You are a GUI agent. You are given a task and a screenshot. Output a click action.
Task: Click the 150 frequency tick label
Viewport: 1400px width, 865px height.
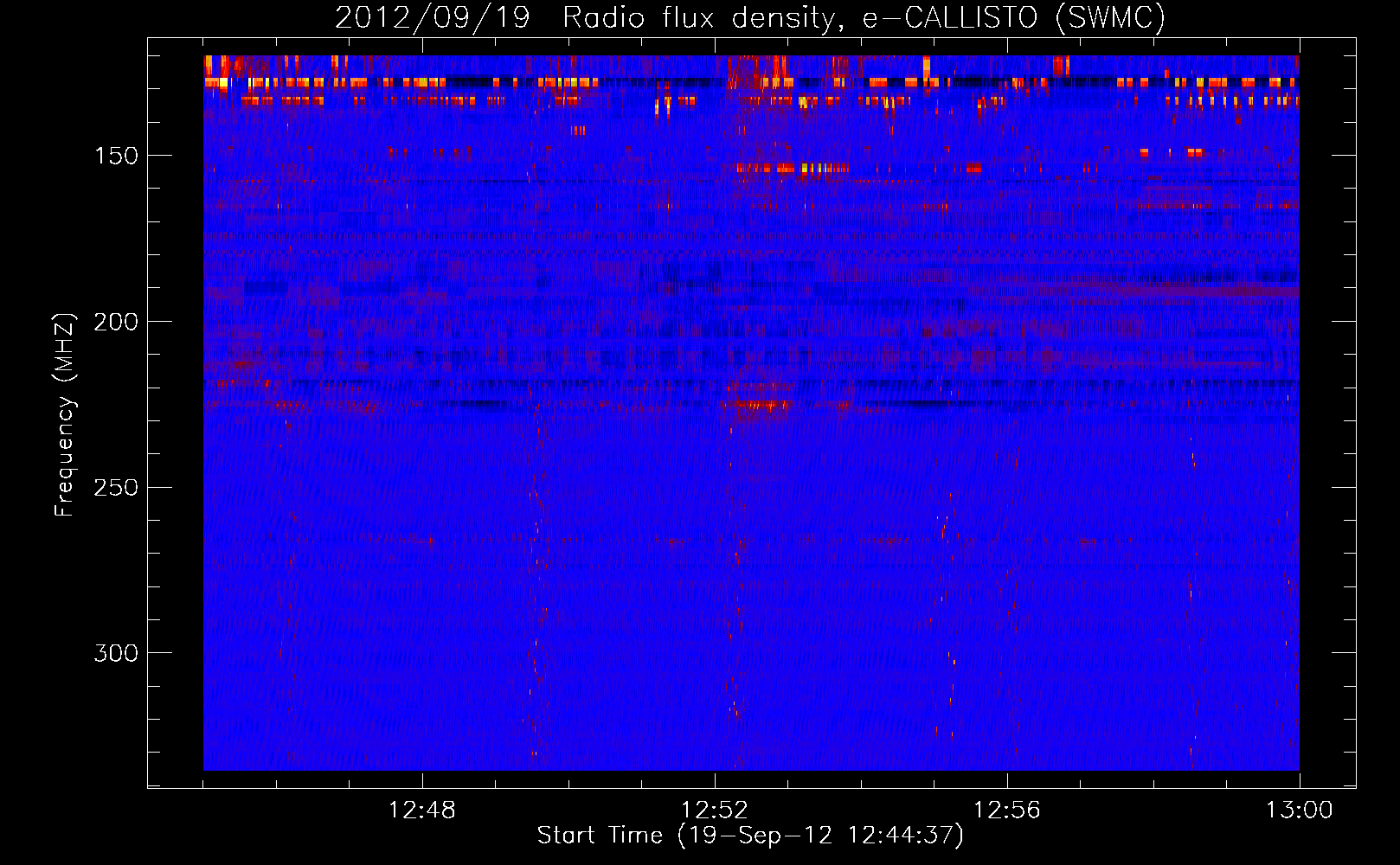[116, 156]
